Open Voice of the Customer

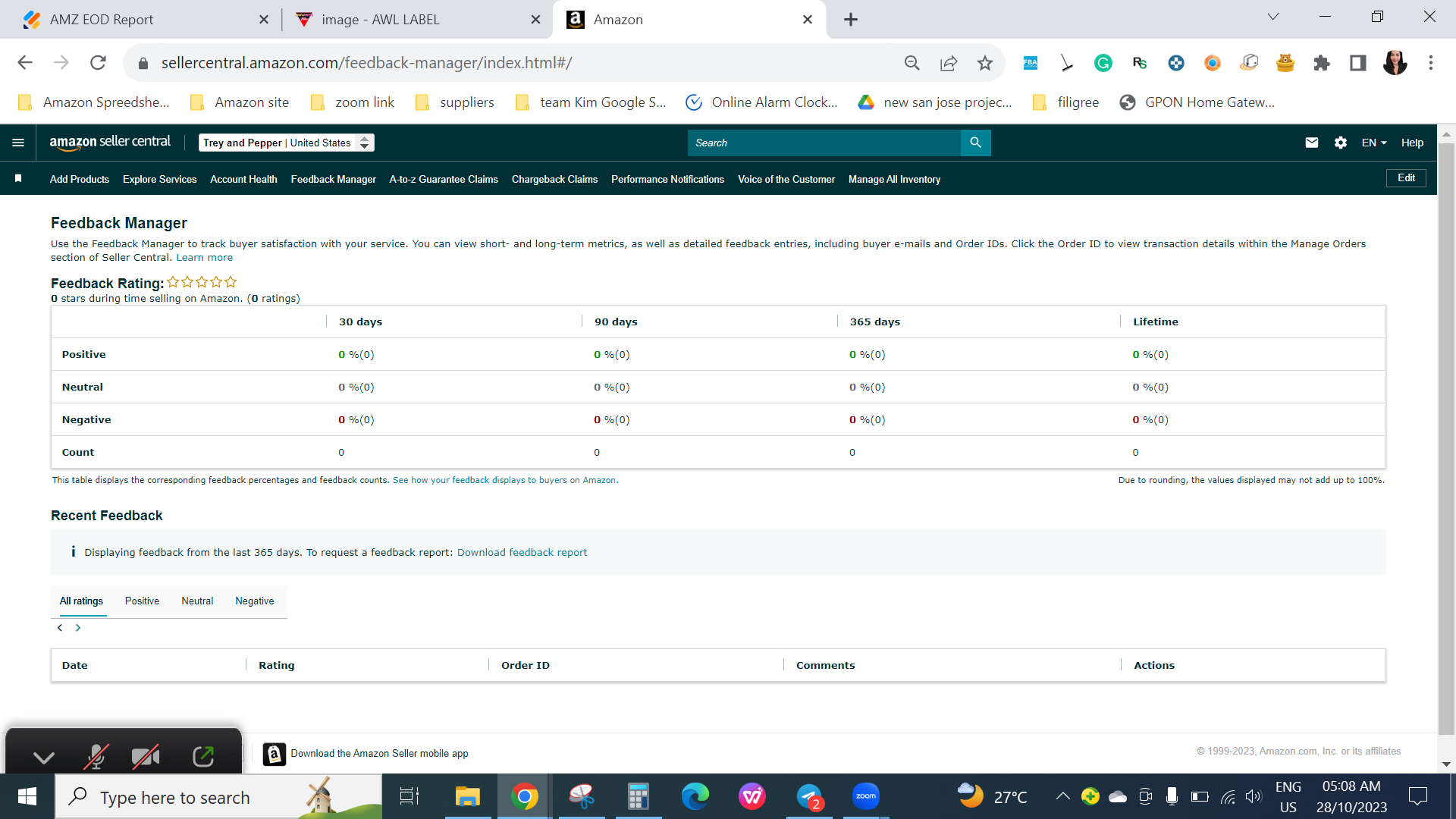click(786, 179)
